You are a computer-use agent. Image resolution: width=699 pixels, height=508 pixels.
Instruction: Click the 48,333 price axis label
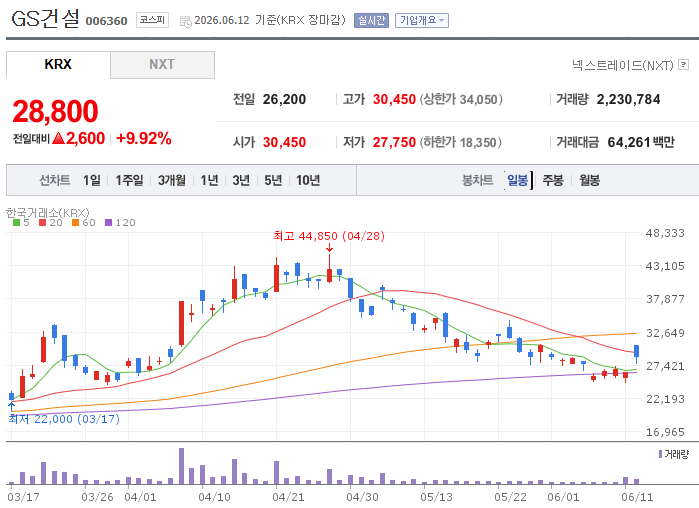665,233
